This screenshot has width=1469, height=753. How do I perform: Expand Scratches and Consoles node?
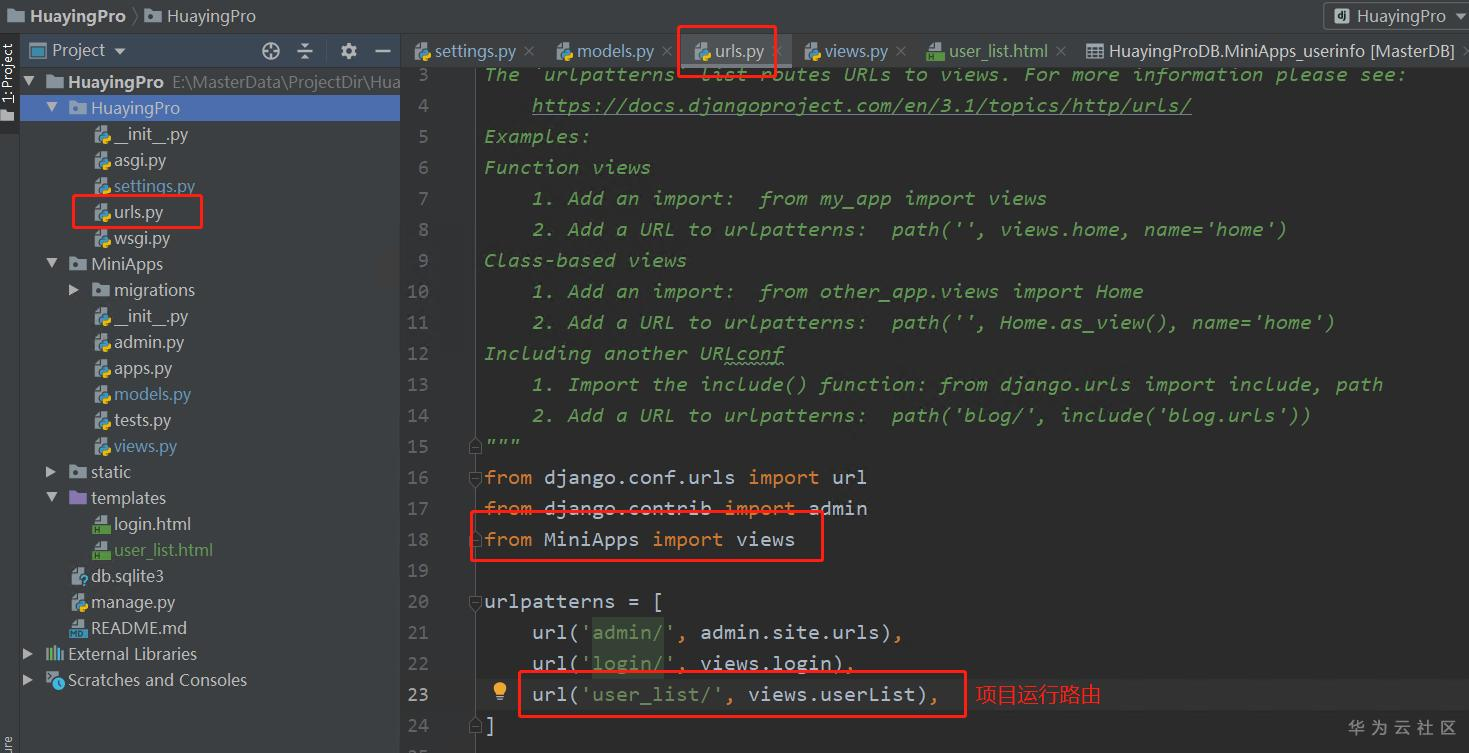pos(29,680)
